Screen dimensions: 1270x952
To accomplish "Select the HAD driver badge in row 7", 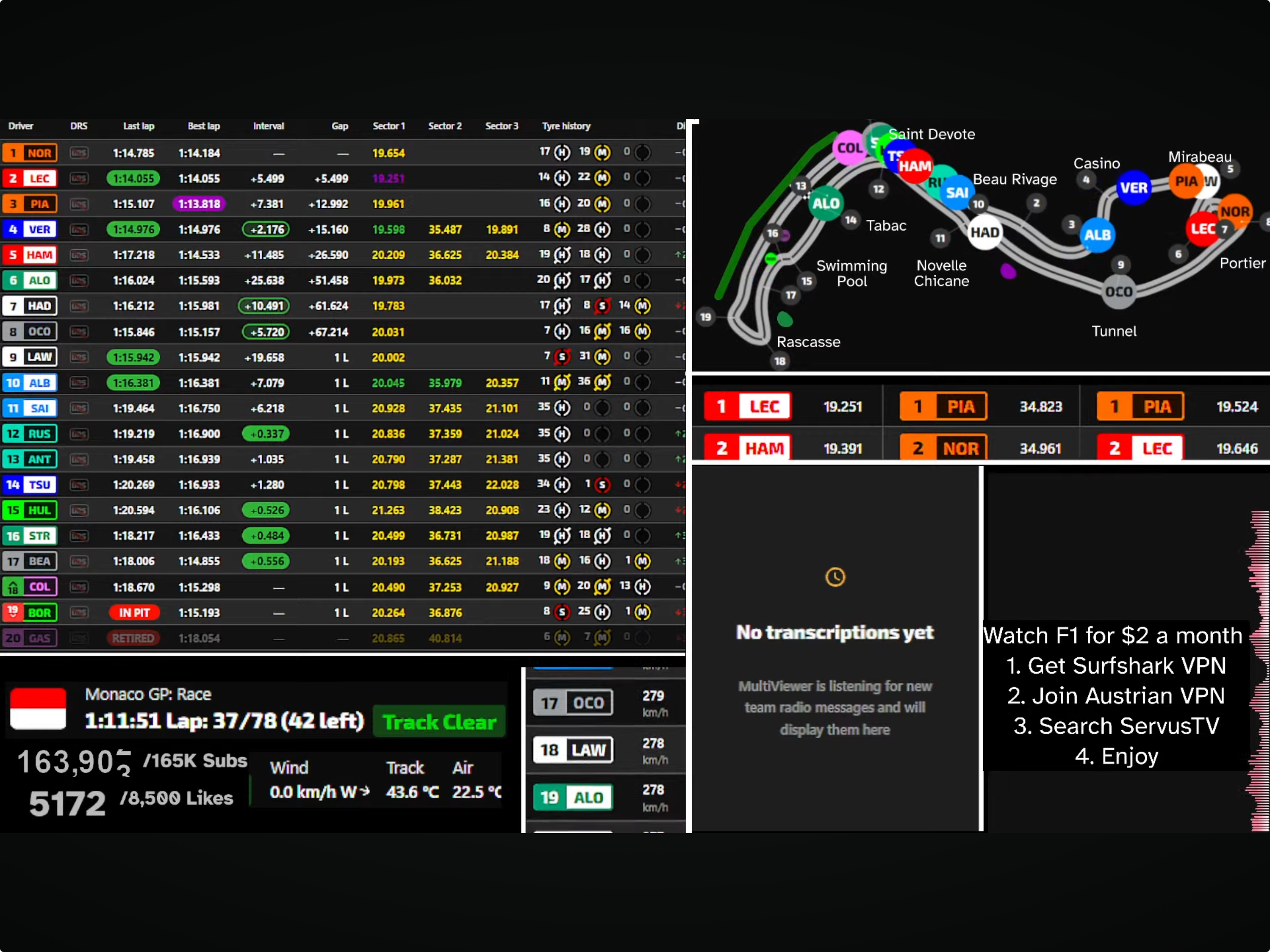I will tap(30, 305).
